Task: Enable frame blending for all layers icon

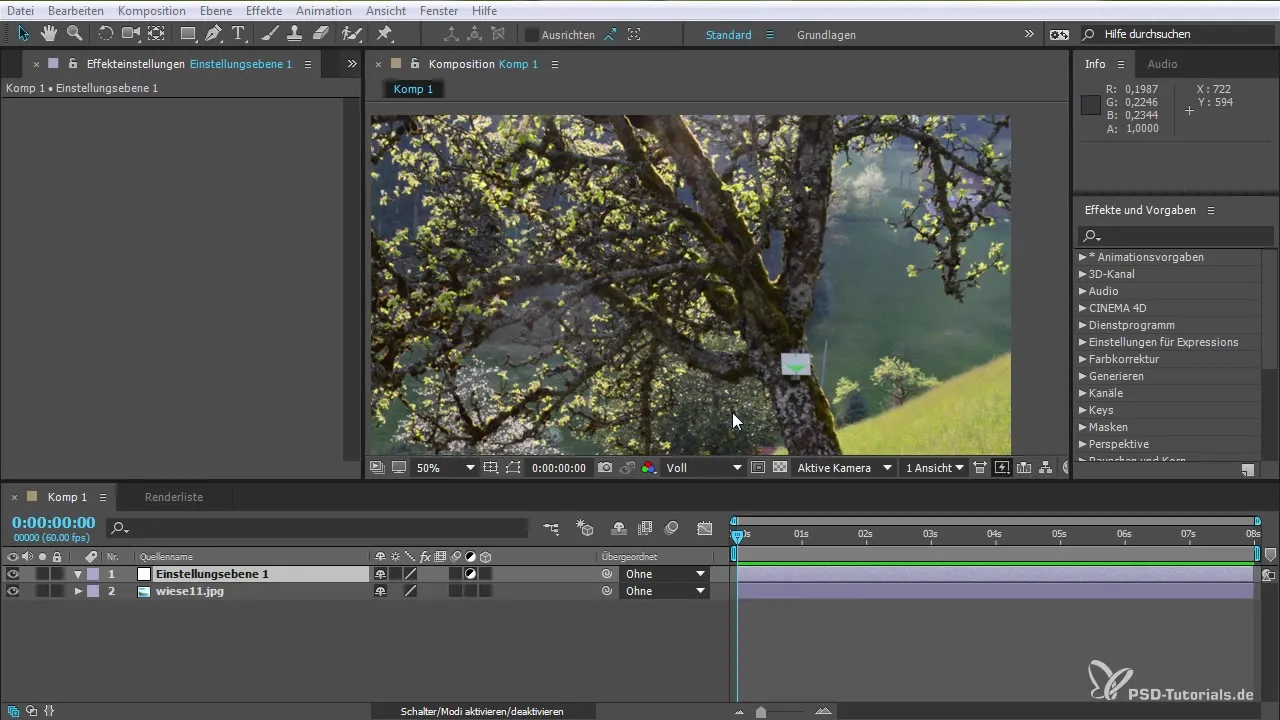Action: [645, 528]
